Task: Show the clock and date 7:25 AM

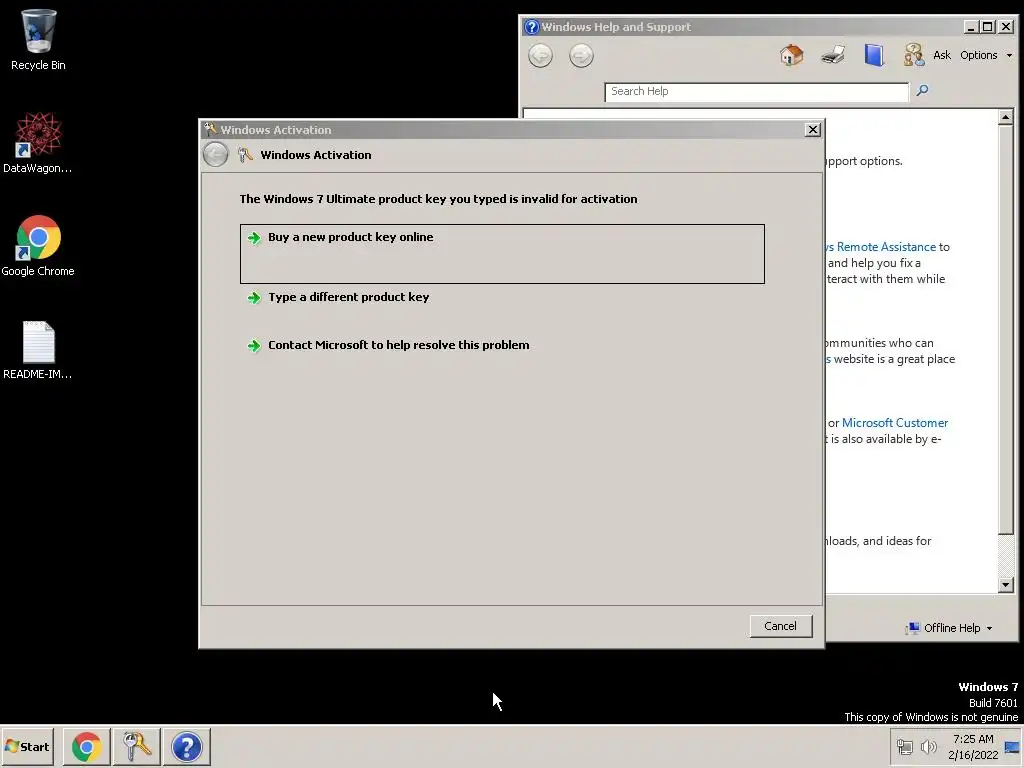Action: tap(973, 747)
